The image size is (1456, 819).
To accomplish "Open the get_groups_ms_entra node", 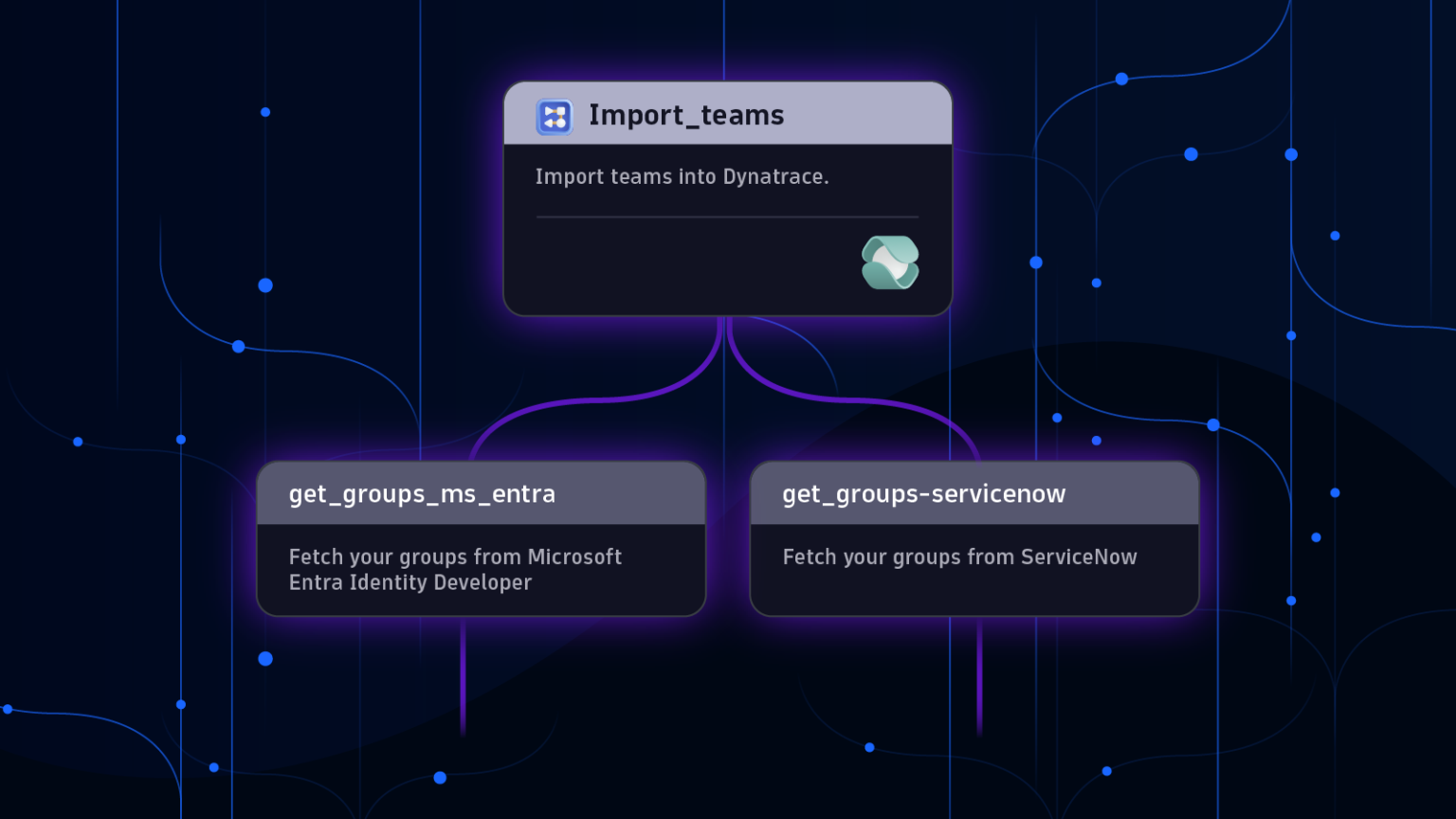I will 481,538.
